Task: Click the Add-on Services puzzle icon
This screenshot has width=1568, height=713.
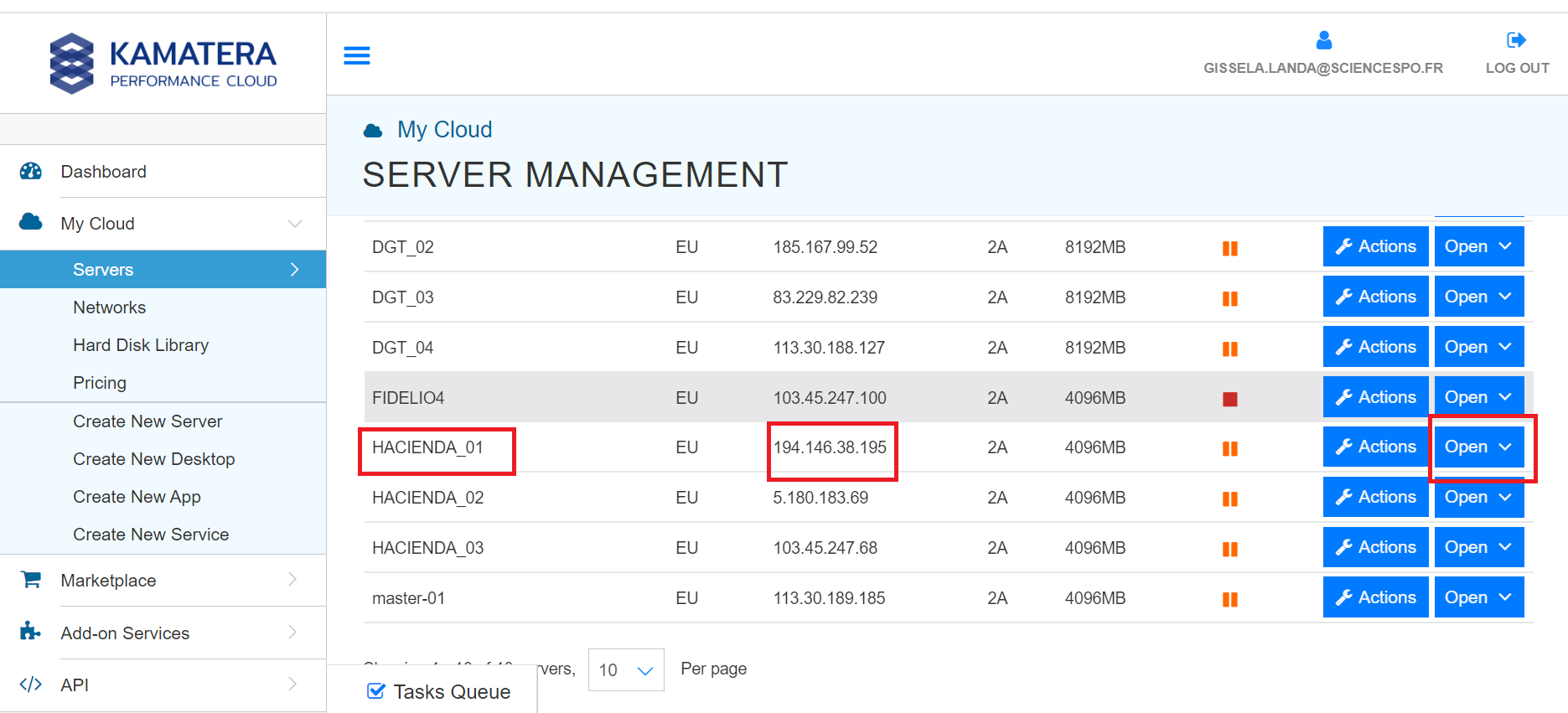Action: (x=31, y=631)
